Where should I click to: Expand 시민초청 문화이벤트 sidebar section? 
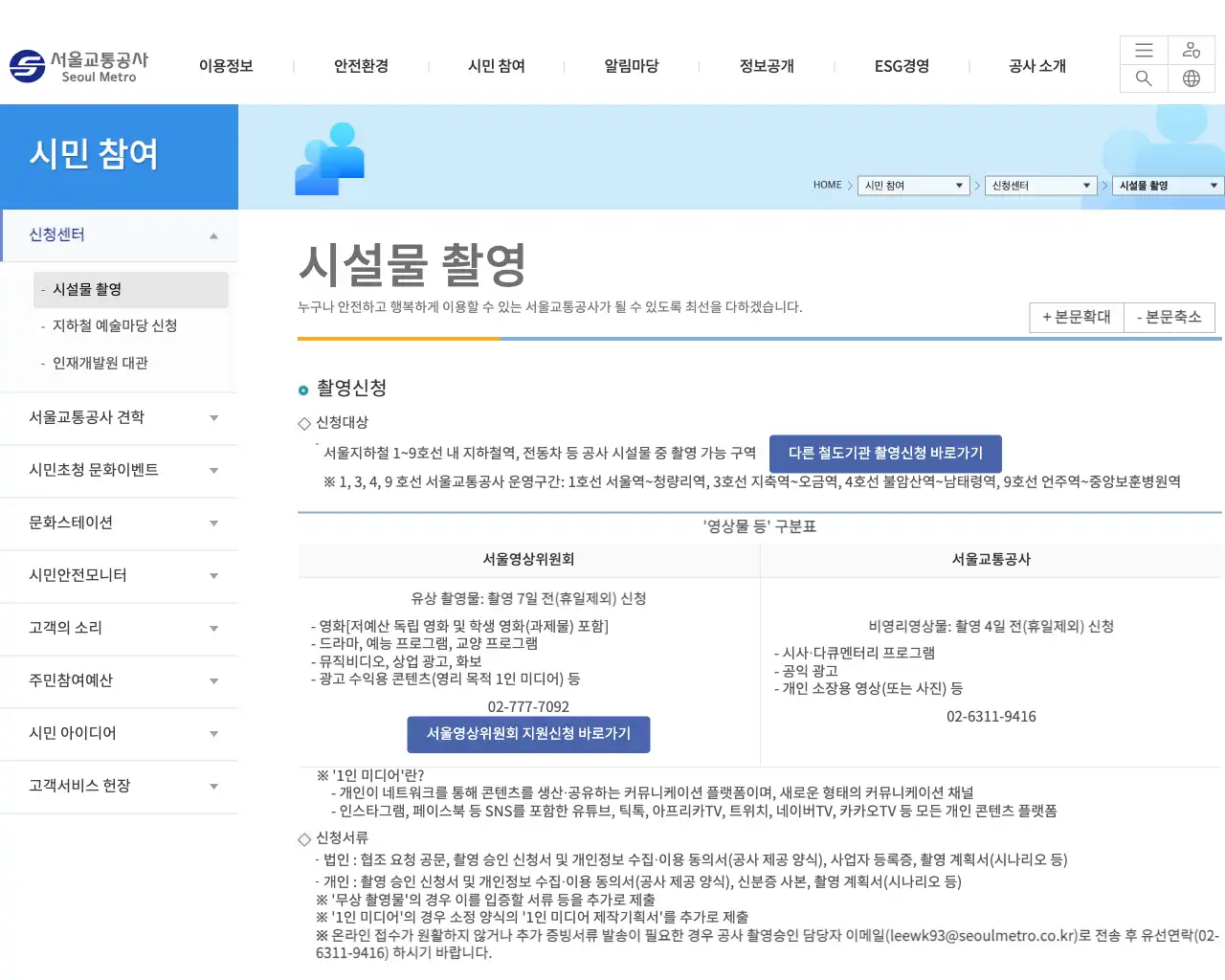tap(119, 471)
